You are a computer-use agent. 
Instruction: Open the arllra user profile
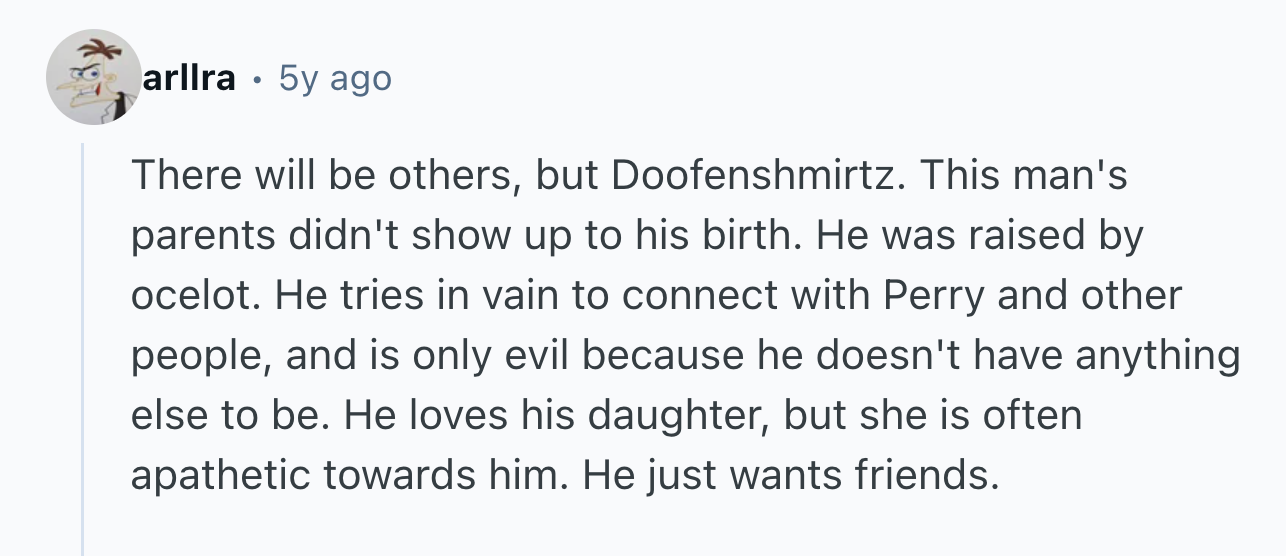click(x=190, y=78)
